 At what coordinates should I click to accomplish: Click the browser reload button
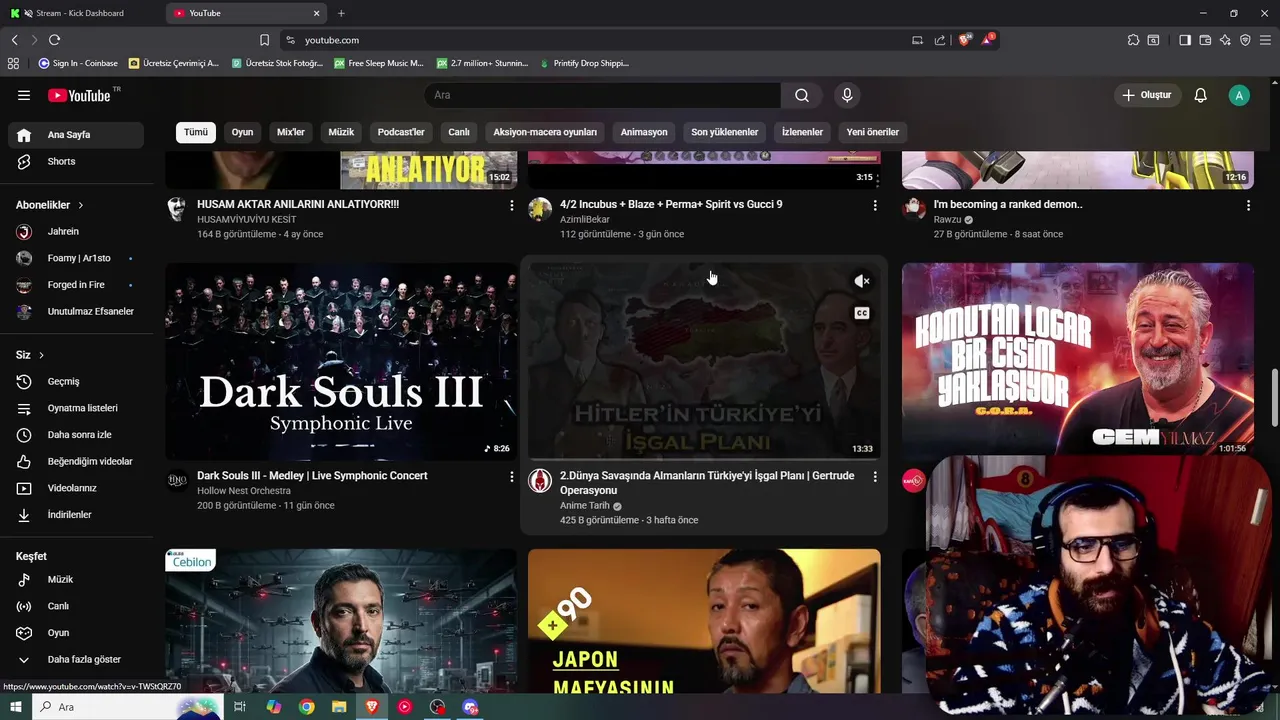(x=54, y=40)
